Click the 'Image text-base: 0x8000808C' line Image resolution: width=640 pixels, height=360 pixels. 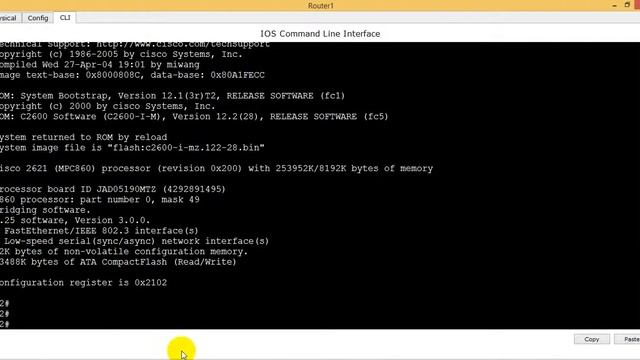(x=132, y=75)
